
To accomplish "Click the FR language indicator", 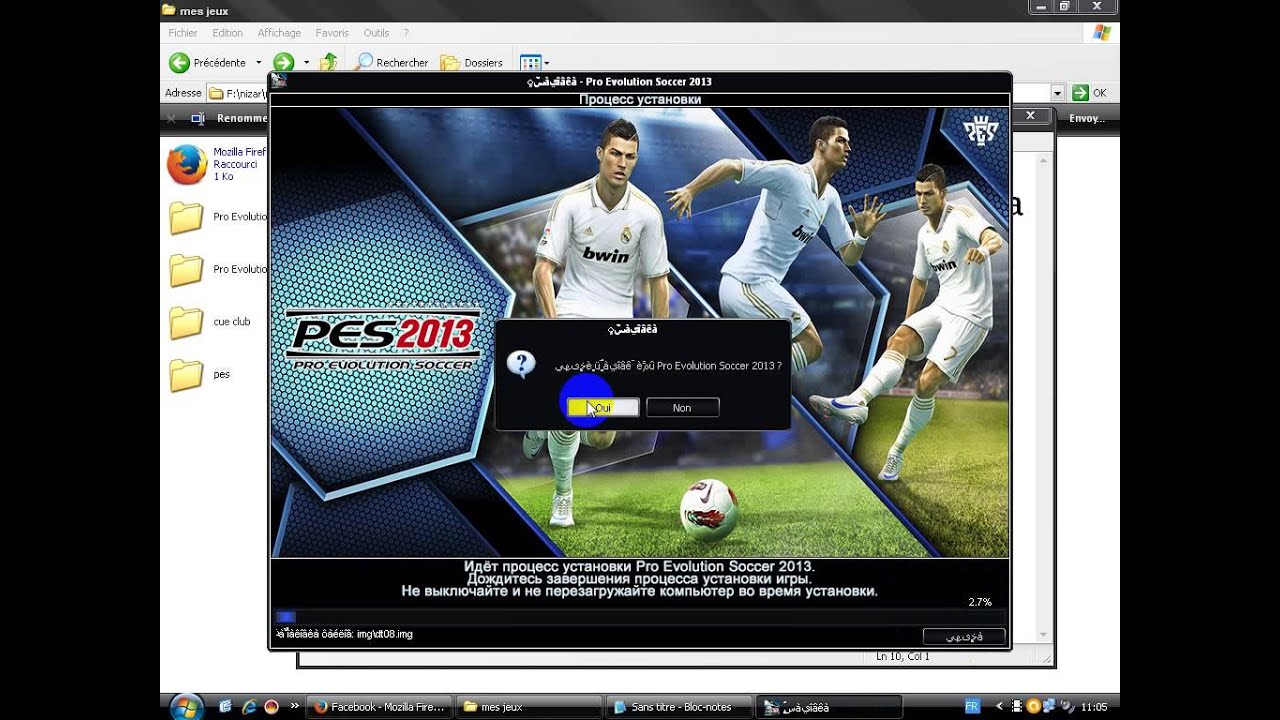I will pyautogui.click(x=972, y=706).
